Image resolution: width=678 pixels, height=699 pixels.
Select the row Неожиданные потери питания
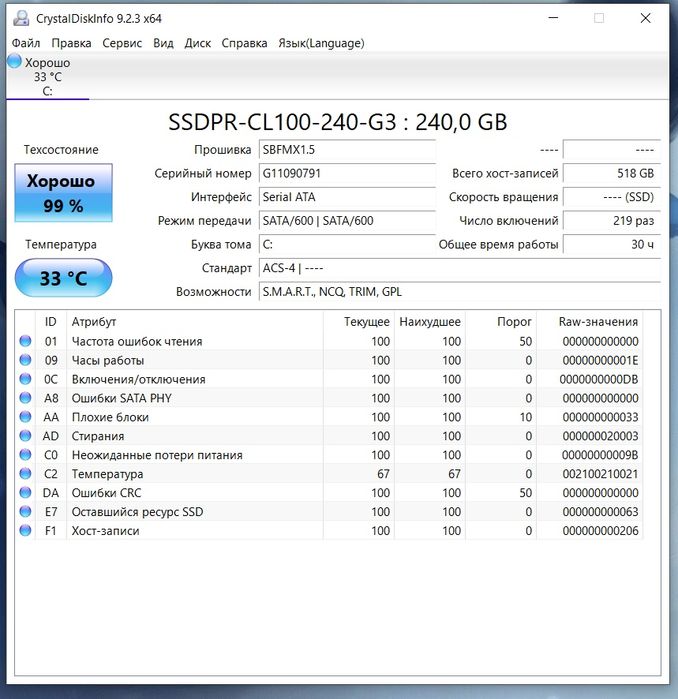[x=329, y=455]
